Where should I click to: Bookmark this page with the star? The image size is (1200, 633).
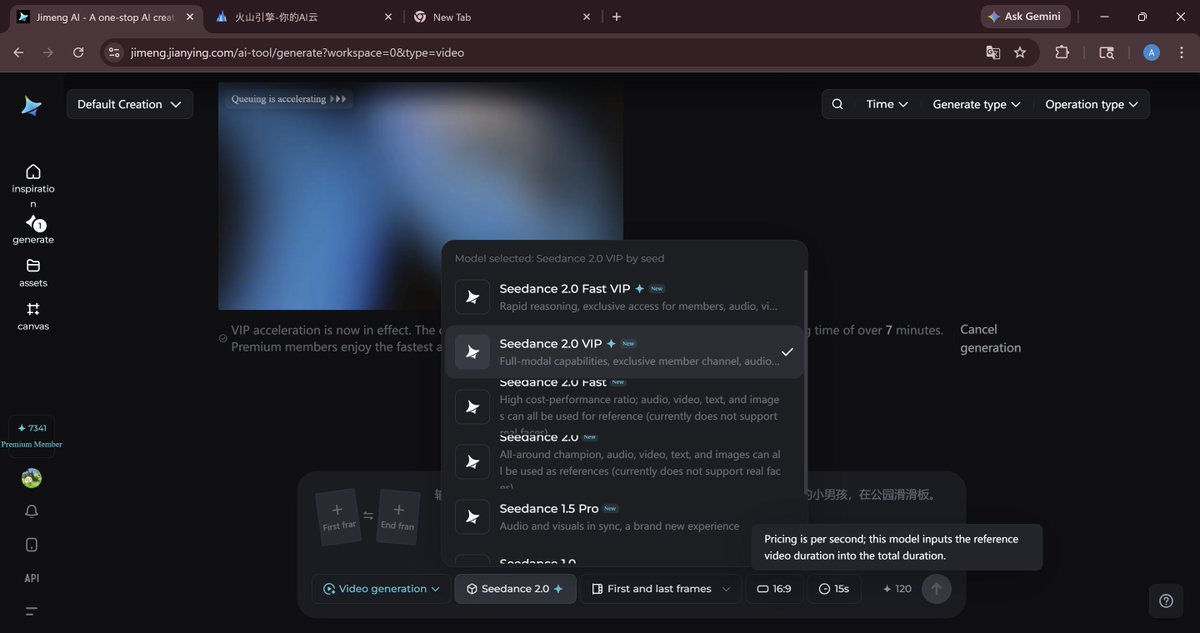click(1020, 52)
